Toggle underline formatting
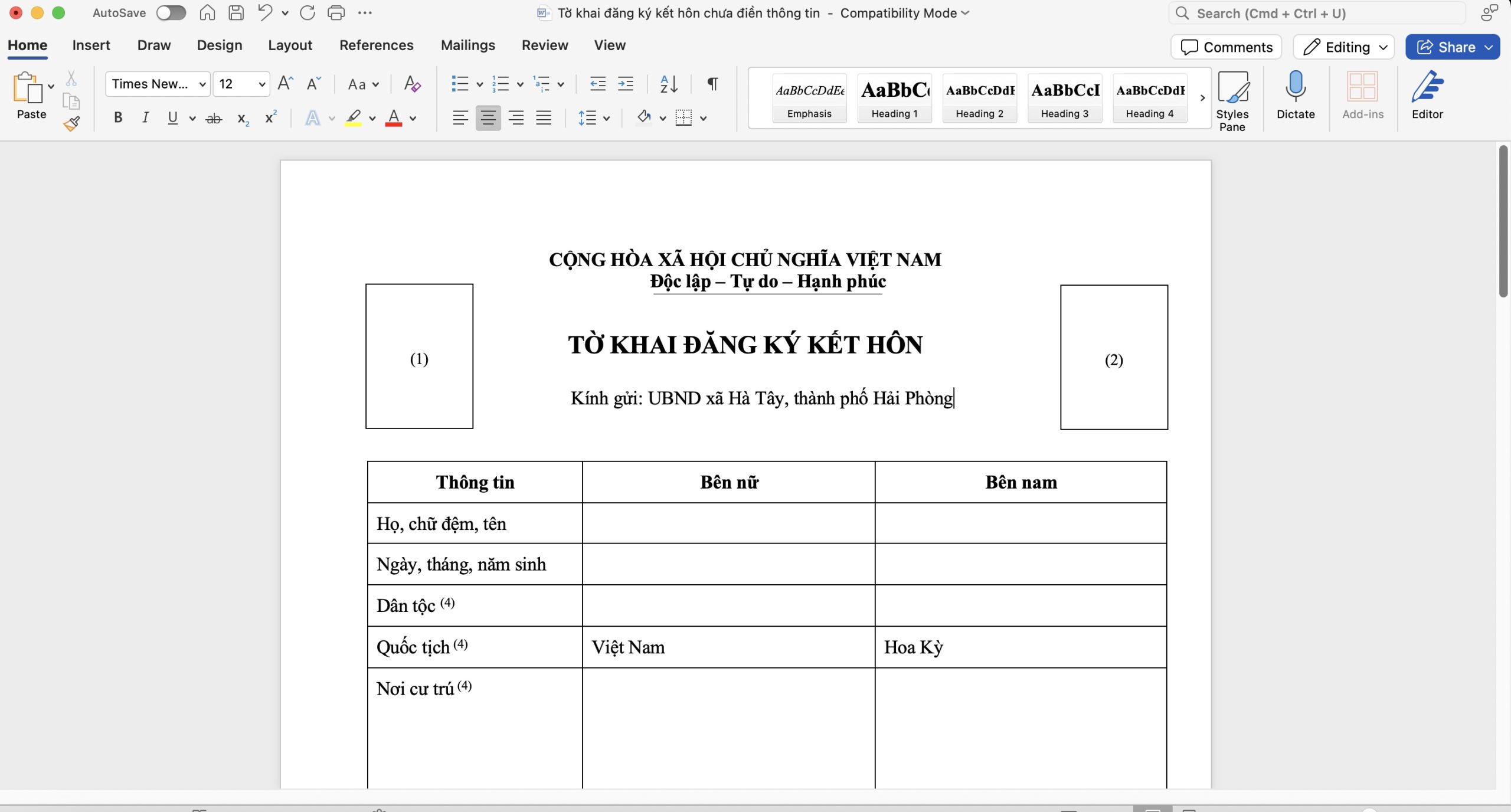This screenshot has height=812, width=1511. (172, 117)
